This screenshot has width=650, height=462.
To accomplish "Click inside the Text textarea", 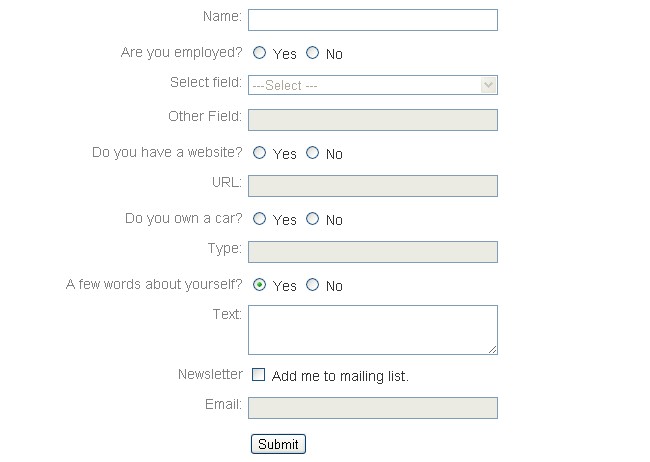I will (x=372, y=329).
